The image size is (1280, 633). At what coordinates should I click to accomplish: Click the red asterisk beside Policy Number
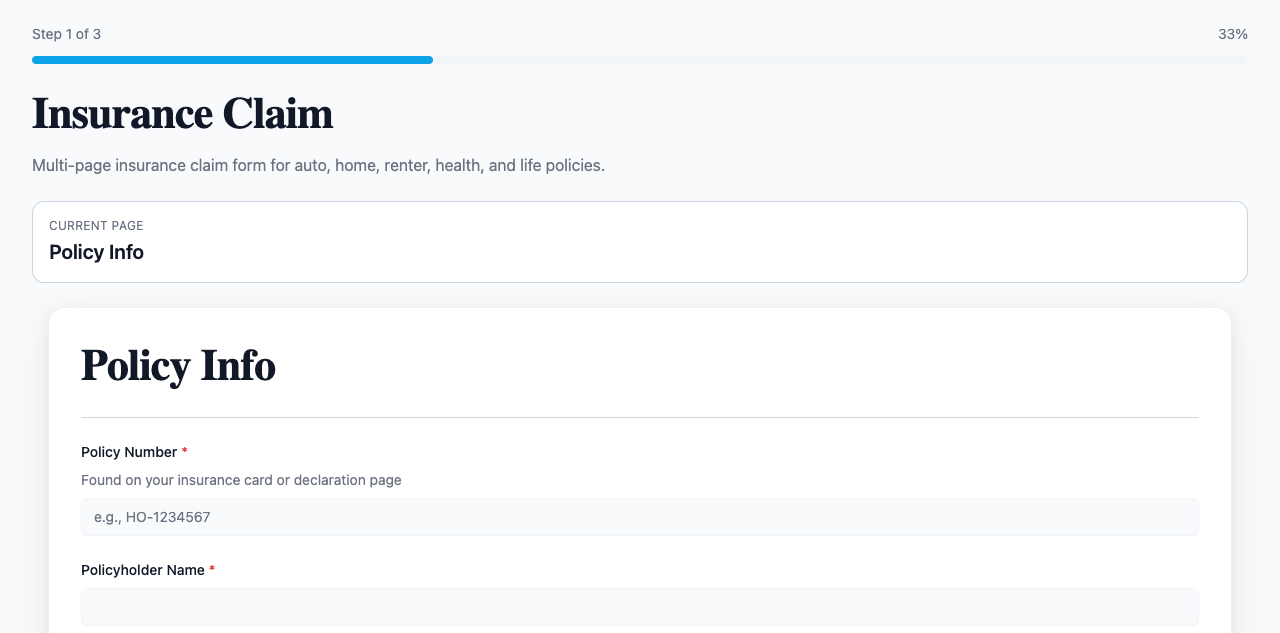[185, 452]
